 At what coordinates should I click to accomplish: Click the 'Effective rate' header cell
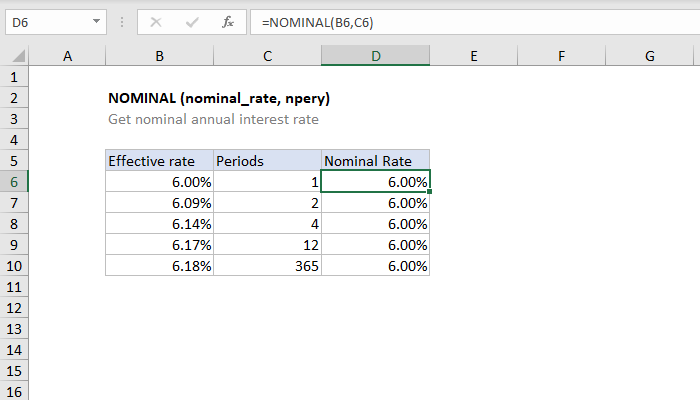(159, 161)
